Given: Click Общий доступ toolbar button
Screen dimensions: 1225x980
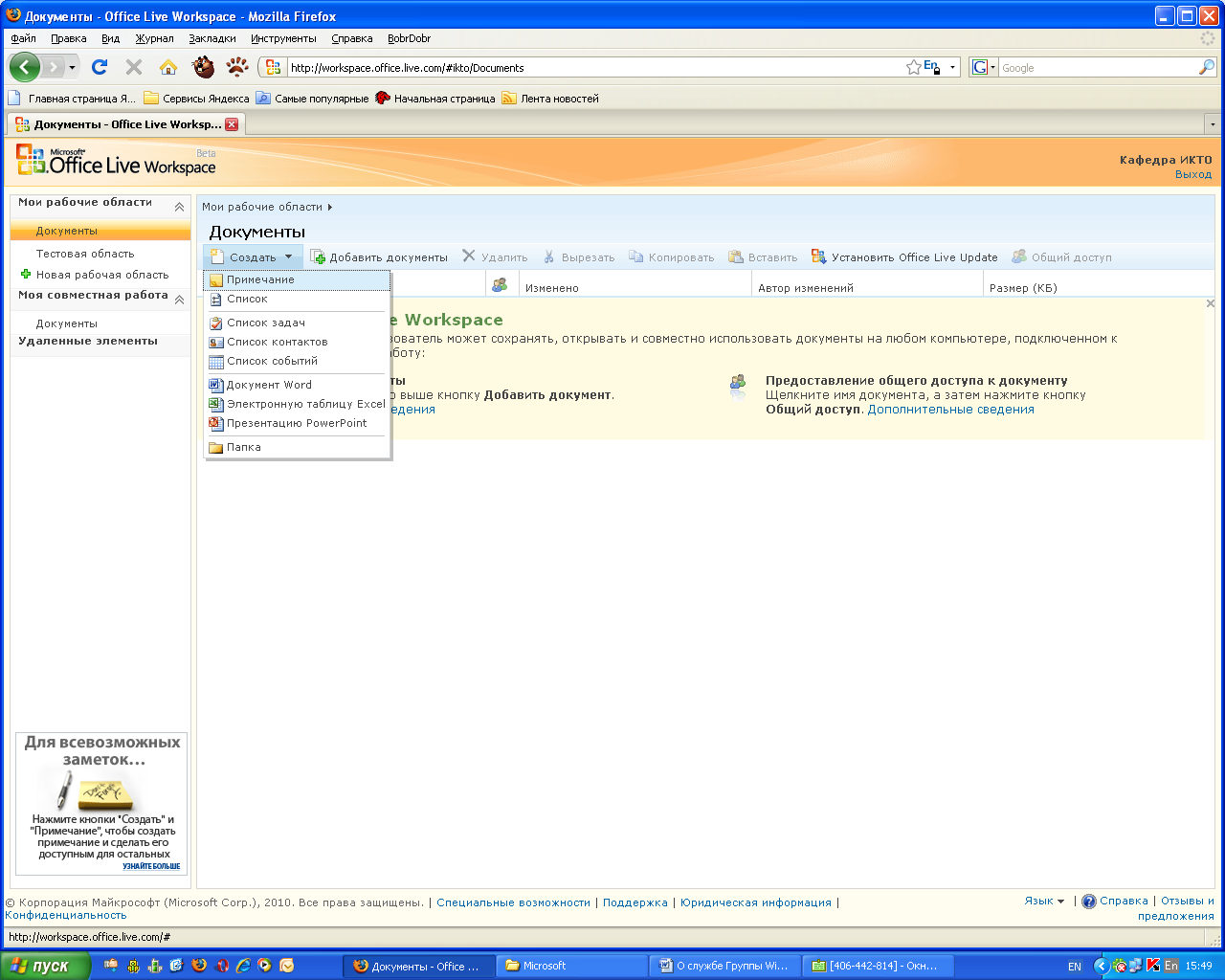Looking at the screenshot, I should click(x=1062, y=257).
